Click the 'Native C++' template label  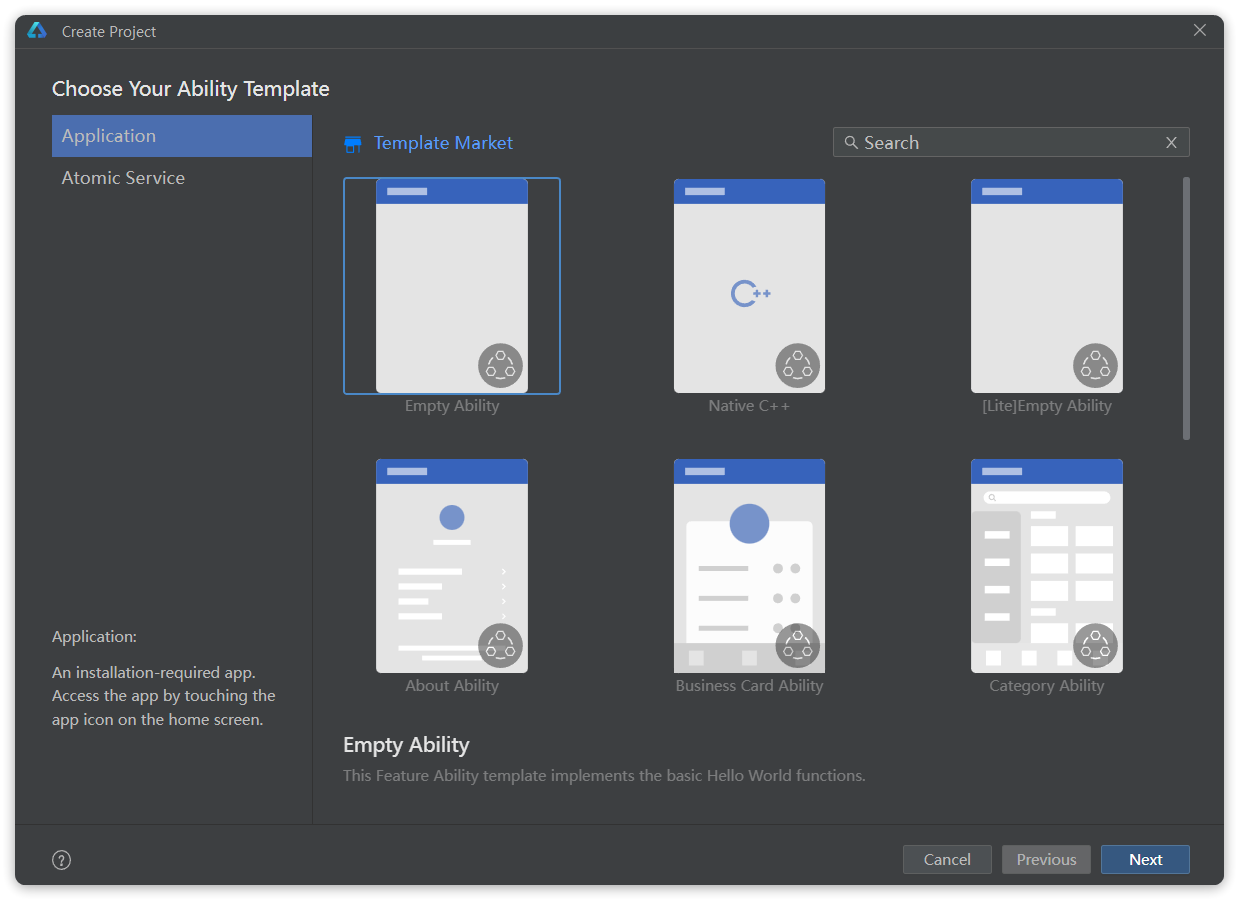pyautogui.click(x=749, y=406)
